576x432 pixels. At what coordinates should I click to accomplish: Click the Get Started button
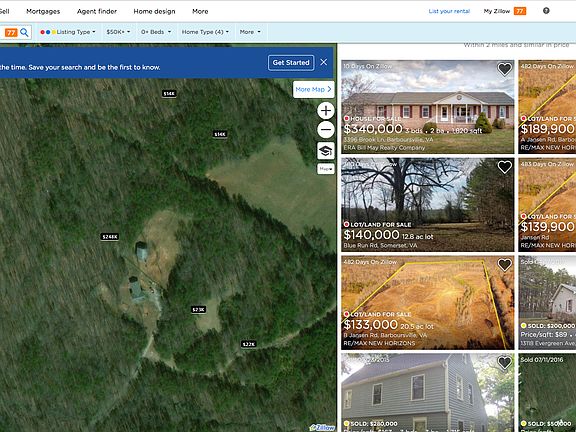pos(291,62)
